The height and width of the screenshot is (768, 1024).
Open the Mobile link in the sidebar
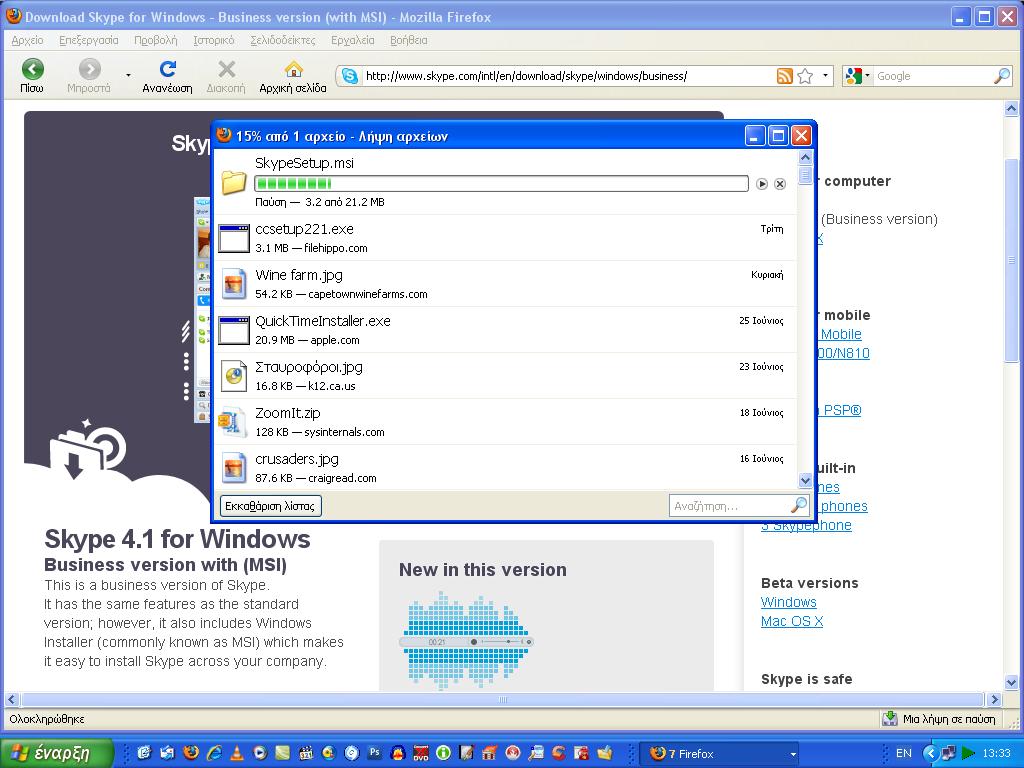click(840, 334)
